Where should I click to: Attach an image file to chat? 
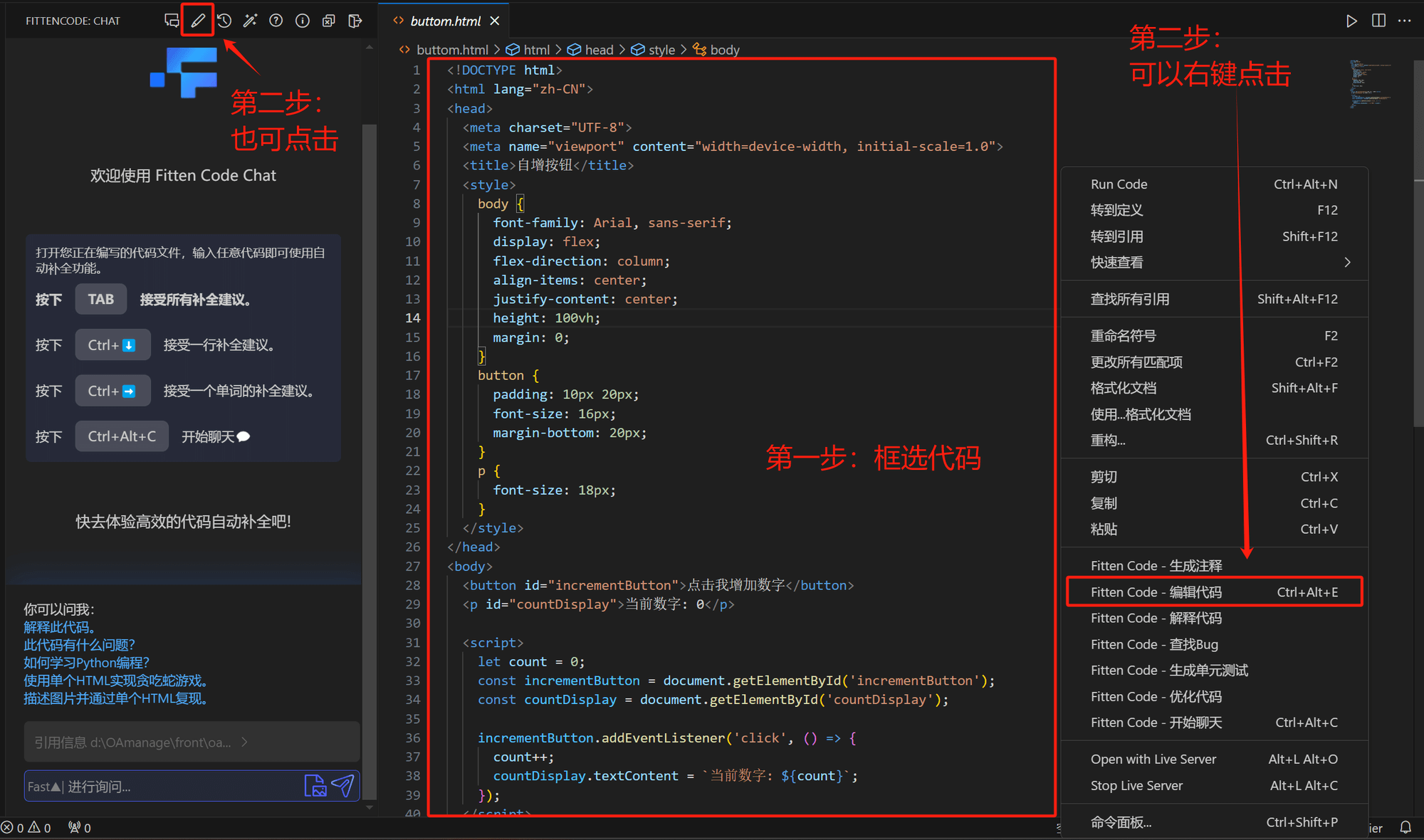315,786
